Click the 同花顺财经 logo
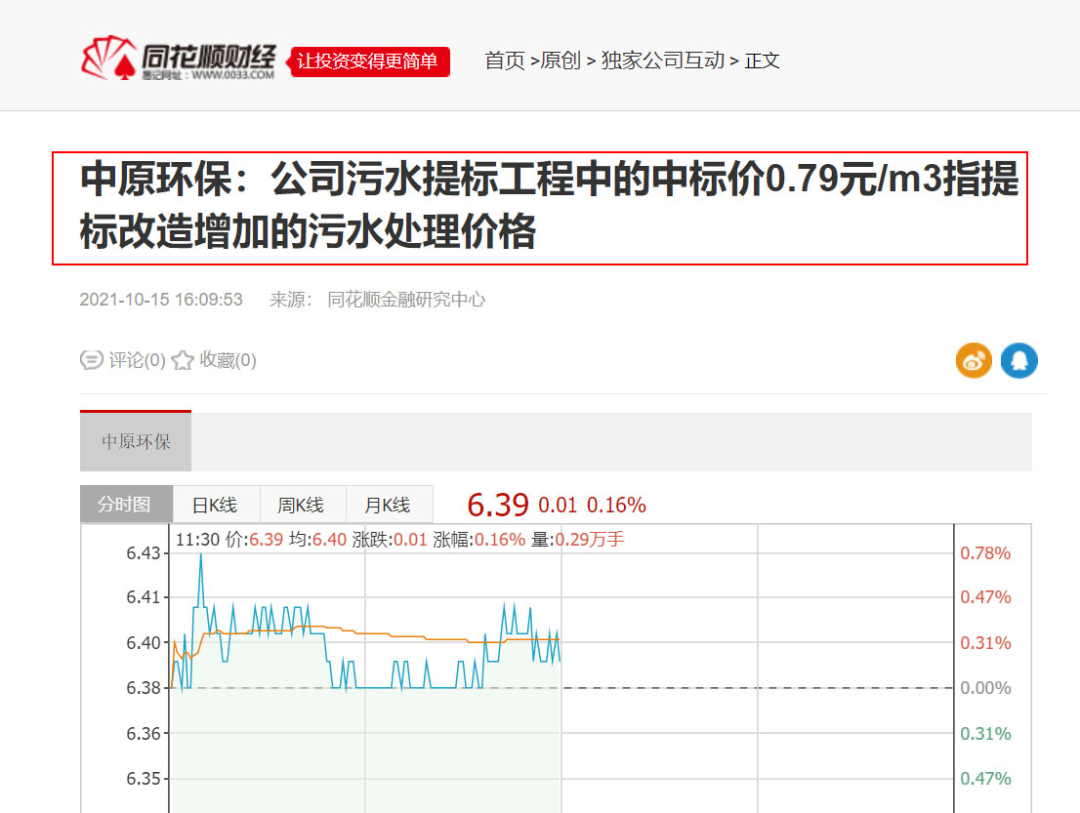Viewport: 1080px width, 813px height. (x=178, y=60)
